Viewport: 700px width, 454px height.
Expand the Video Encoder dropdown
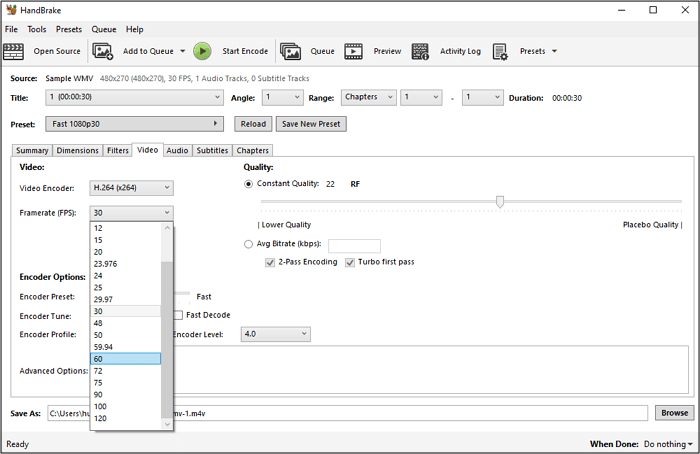tap(131, 188)
